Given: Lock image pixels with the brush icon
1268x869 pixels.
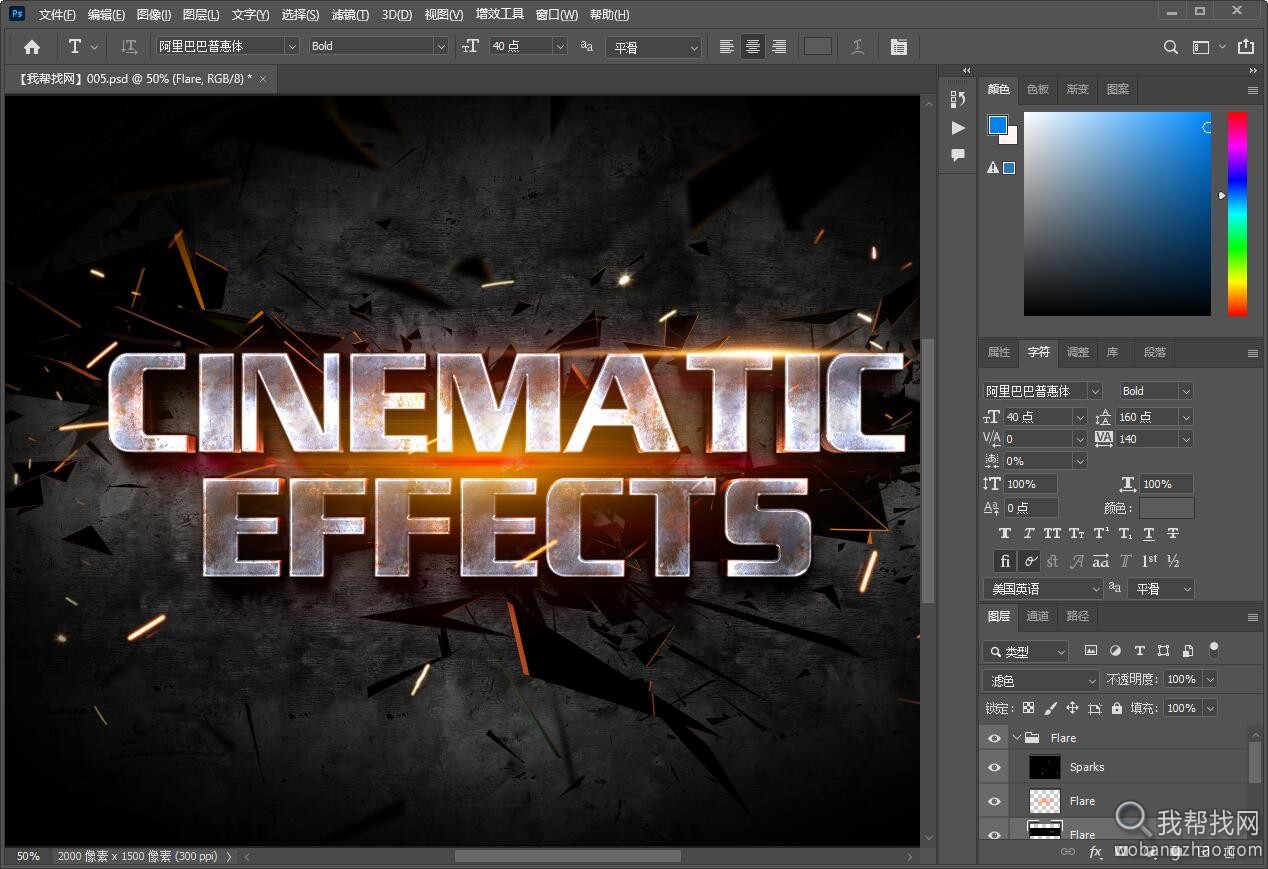Looking at the screenshot, I should [1050, 708].
